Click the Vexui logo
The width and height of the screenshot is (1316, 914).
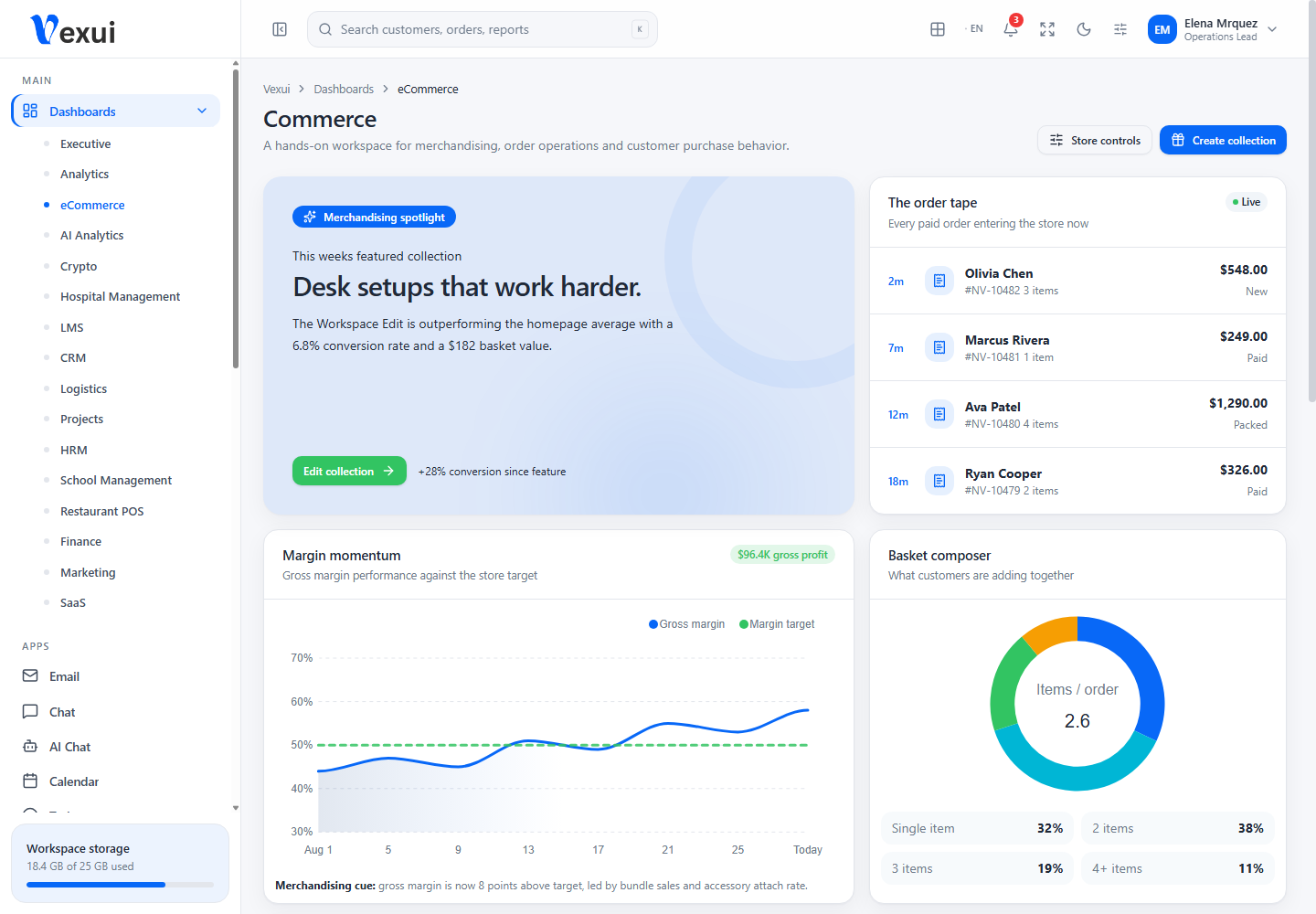coord(73,29)
